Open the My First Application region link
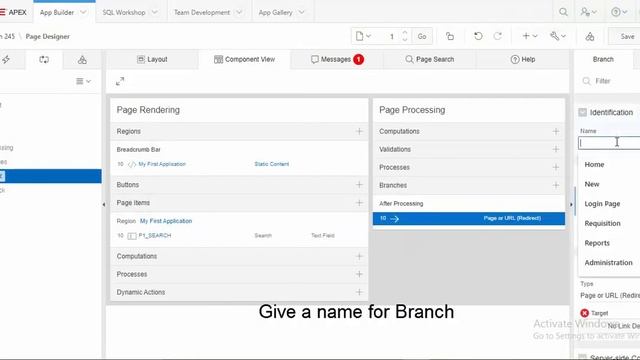The height and width of the screenshot is (360, 640). tap(166, 221)
